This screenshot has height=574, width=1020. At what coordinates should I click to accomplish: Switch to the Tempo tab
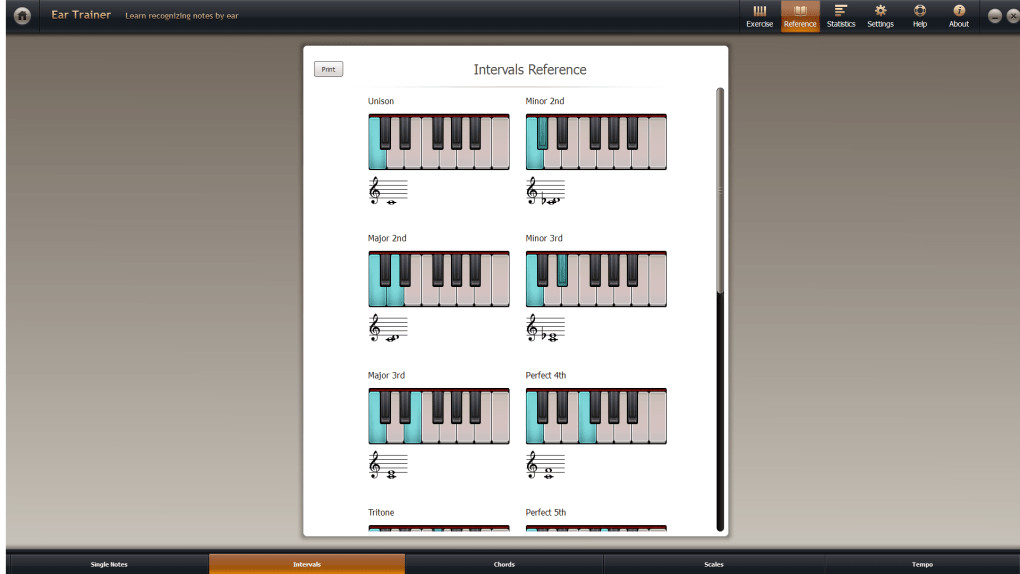click(x=922, y=564)
